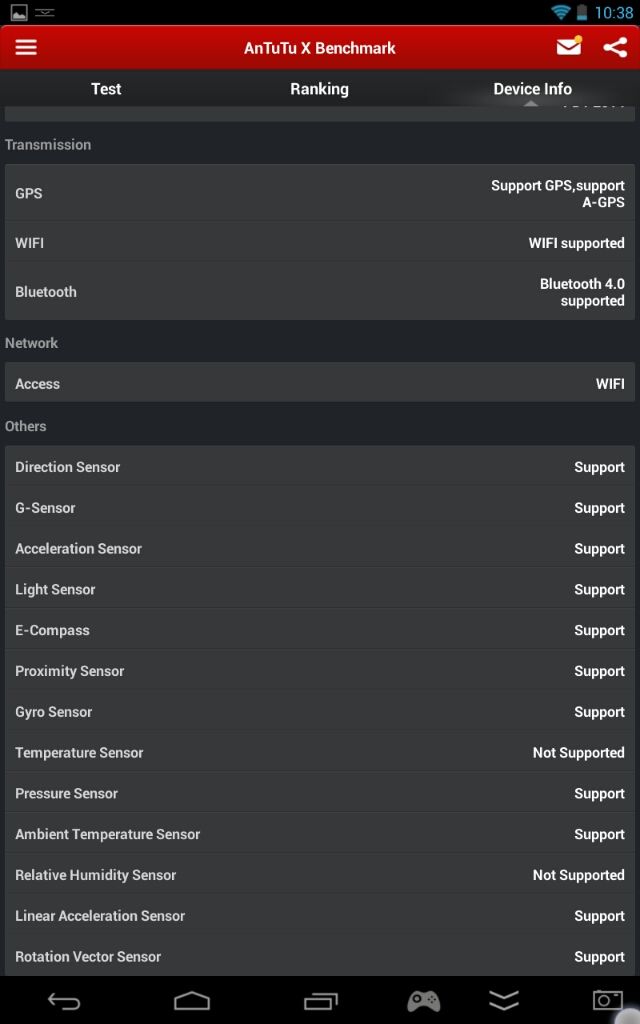
Task: Select the Temperature Sensor row
Action: (320, 753)
